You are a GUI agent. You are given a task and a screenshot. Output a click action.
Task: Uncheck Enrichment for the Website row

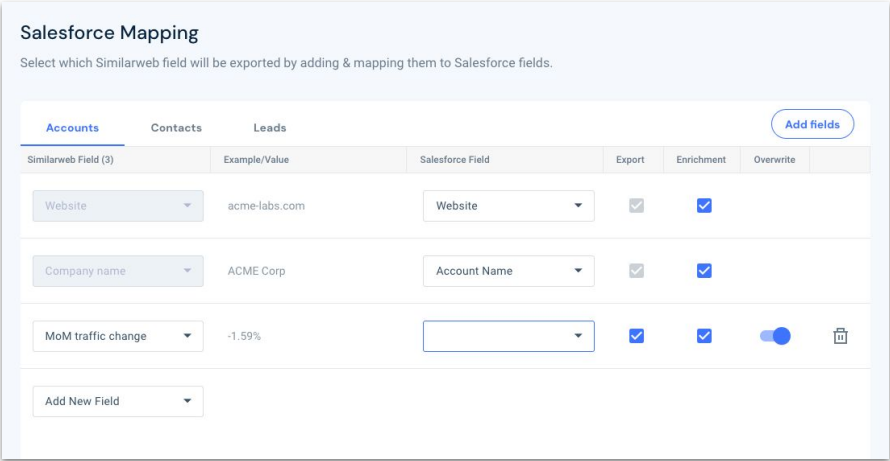click(x=704, y=206)
